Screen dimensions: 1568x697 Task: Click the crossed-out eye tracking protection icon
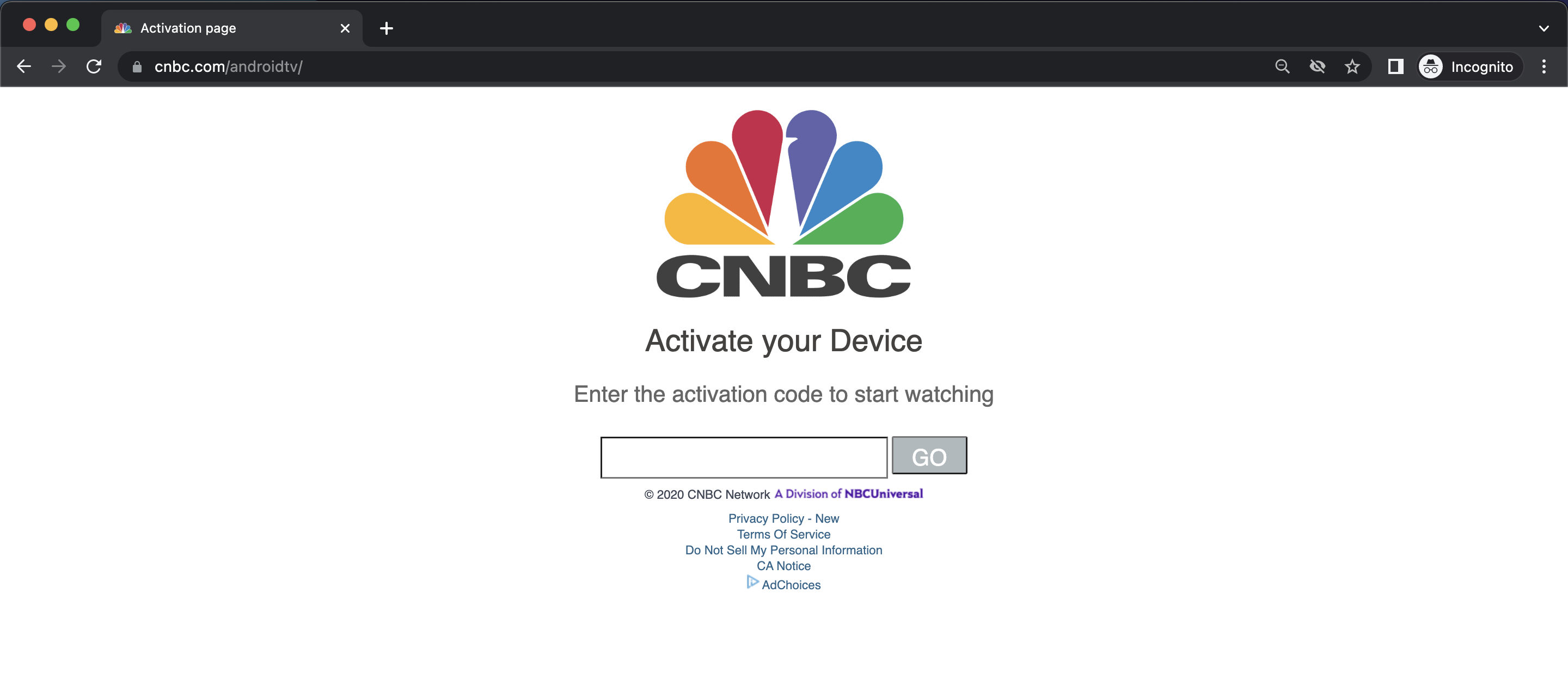point(1317,66)
